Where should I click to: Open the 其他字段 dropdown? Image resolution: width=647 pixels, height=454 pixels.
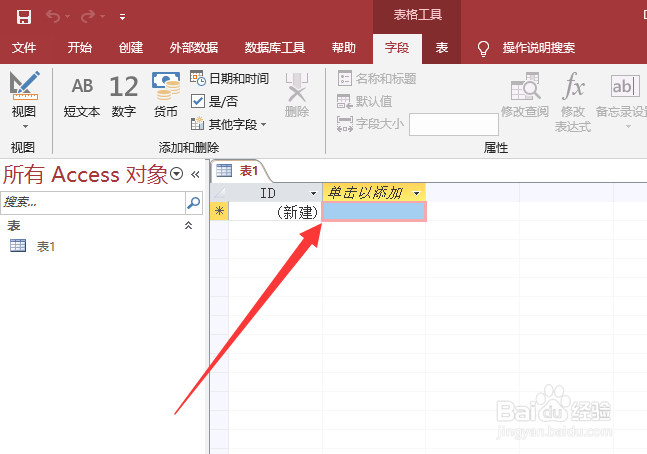[228, 124]
